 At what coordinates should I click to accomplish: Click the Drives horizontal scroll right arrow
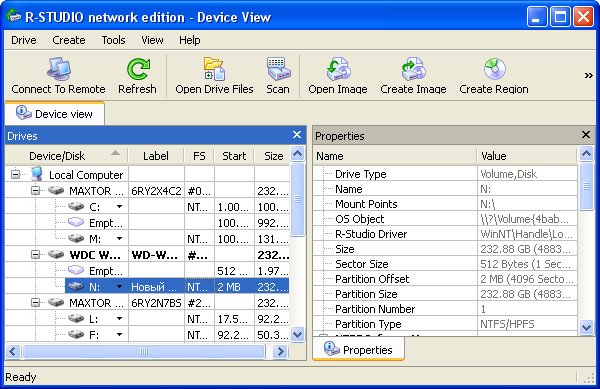280,351
